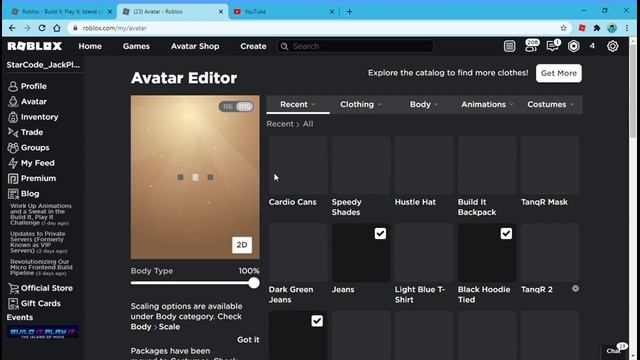Uncheck the Jeans item checkbox

(380, 233)
